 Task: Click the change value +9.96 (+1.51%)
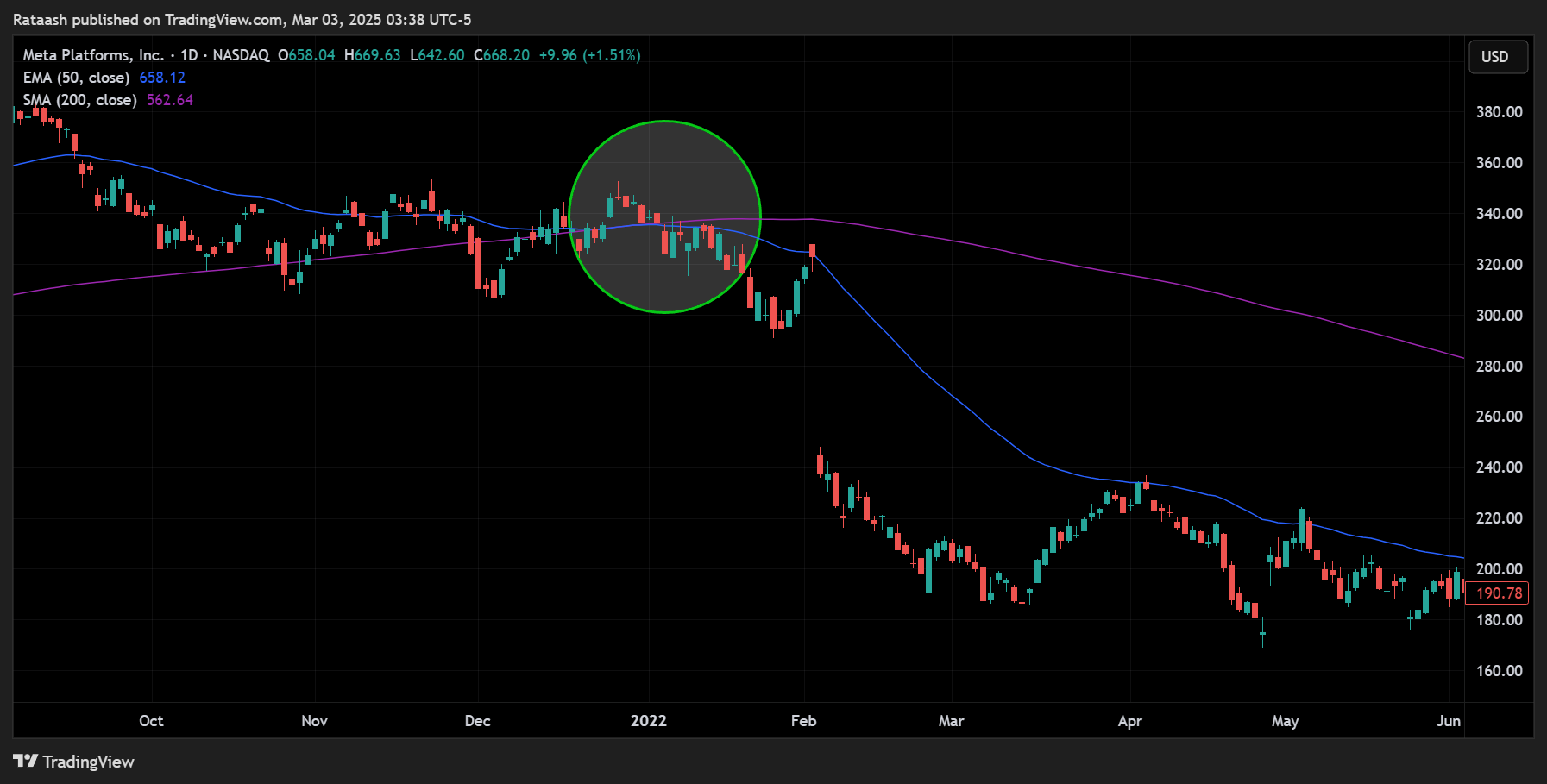pos(590,55)
